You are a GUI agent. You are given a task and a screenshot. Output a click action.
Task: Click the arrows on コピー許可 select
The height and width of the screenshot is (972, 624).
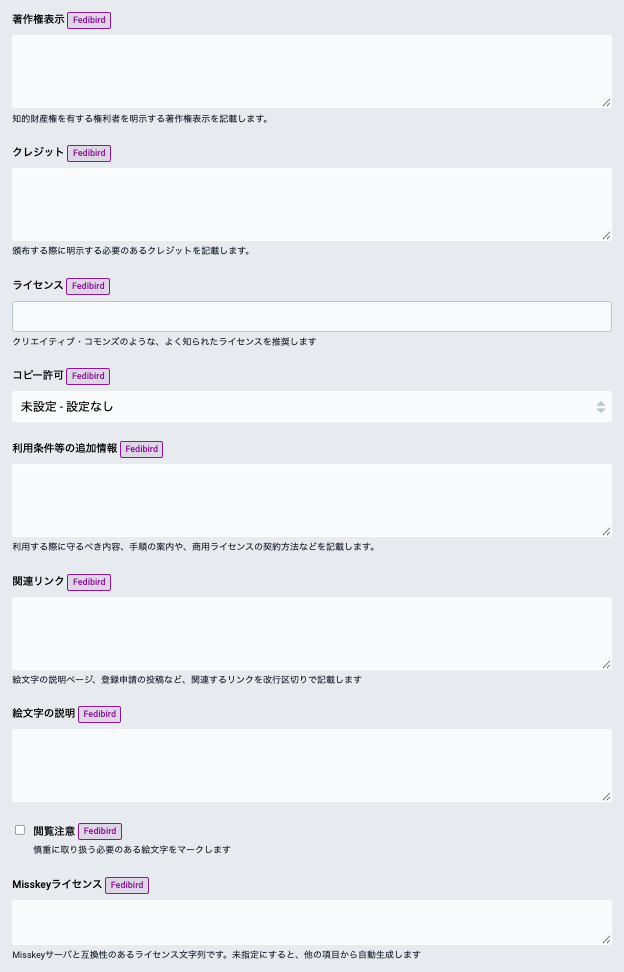tap(600, 407)
